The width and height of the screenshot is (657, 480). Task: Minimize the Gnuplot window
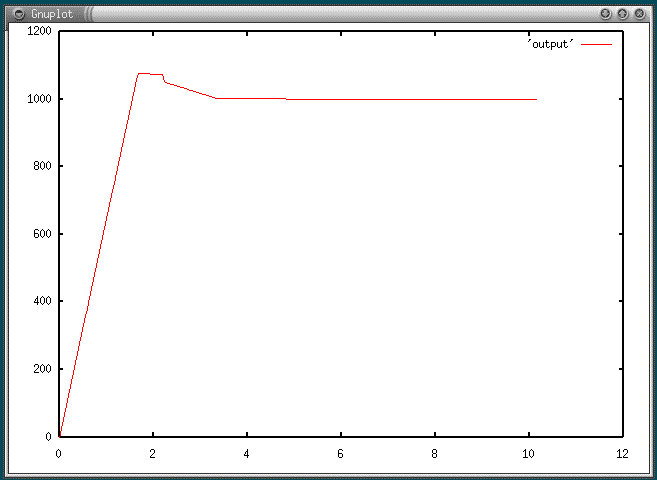pyautogui.click(x=605, y=14)
